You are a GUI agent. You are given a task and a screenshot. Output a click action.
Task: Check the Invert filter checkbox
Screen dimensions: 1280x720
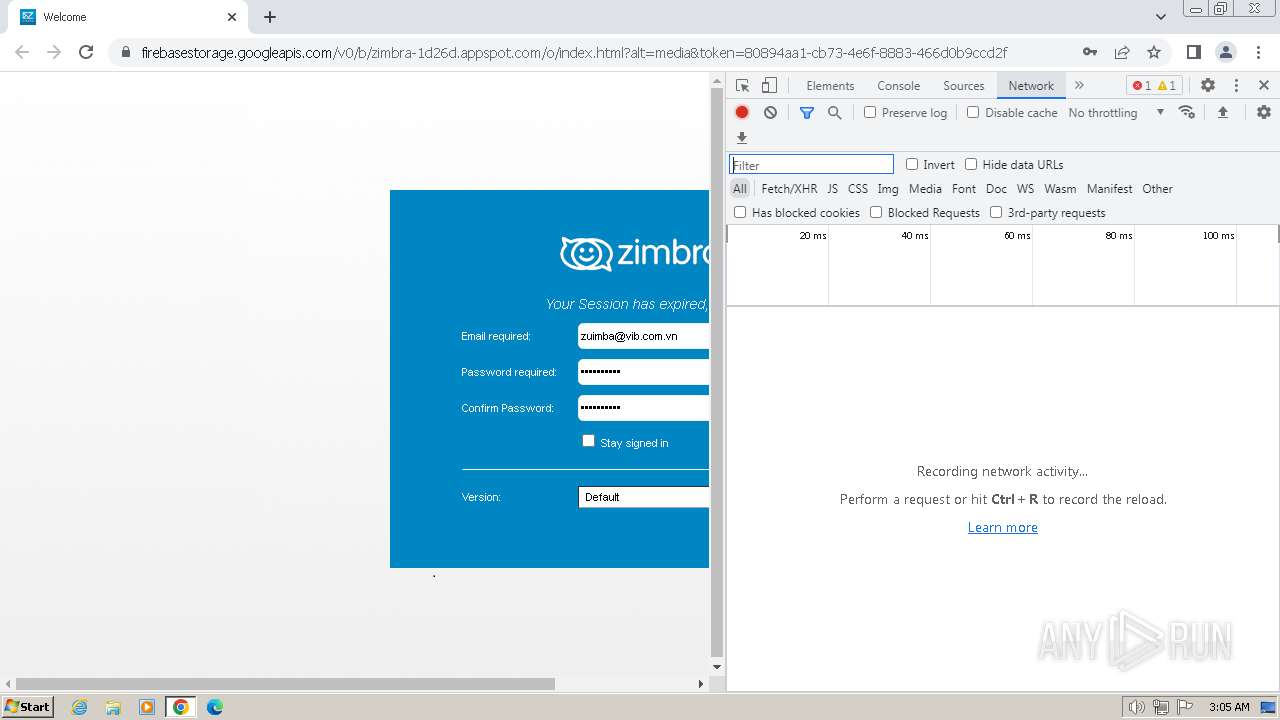(912, 164)
